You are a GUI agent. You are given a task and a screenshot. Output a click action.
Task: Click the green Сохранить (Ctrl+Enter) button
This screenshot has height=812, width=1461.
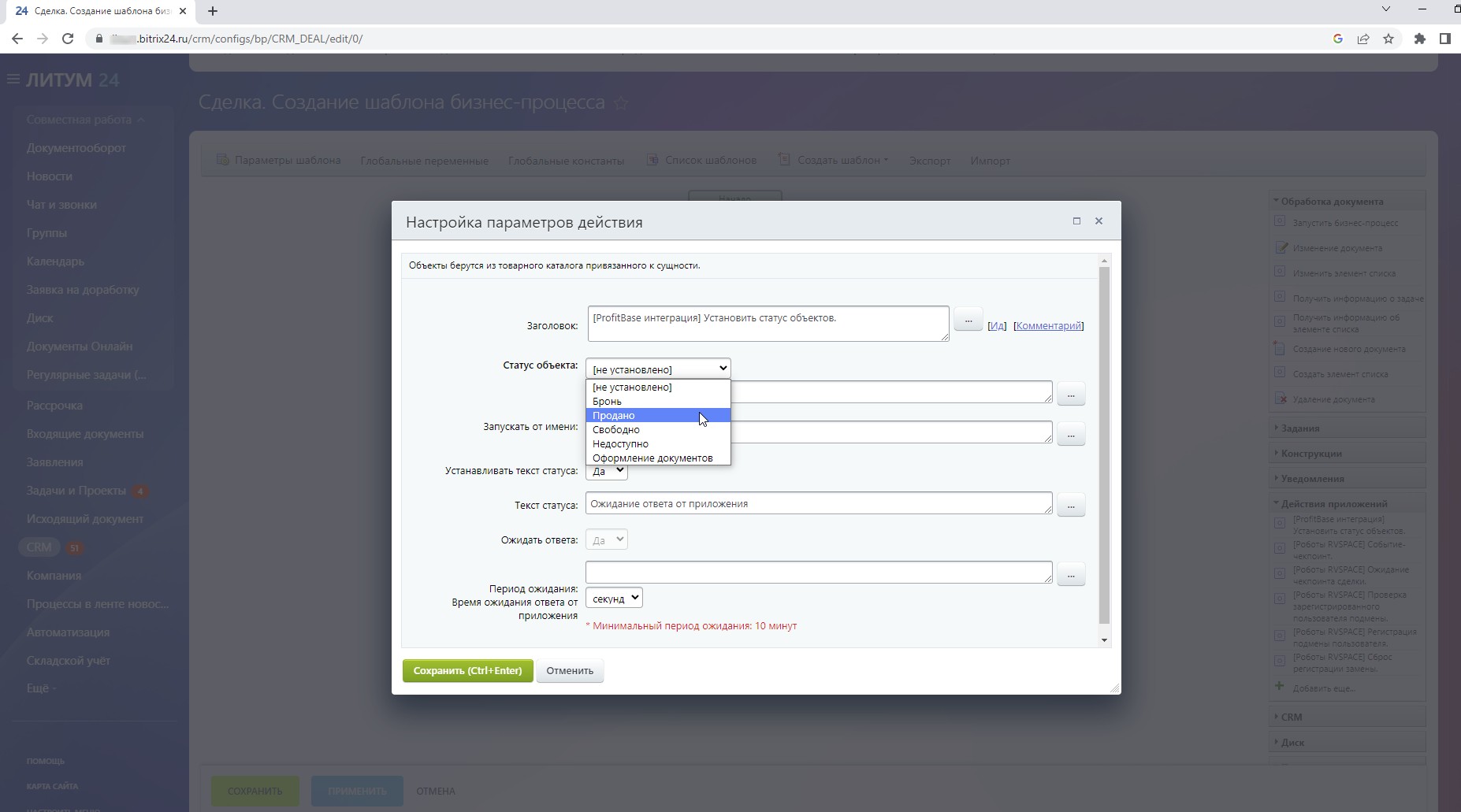point(467,671)
